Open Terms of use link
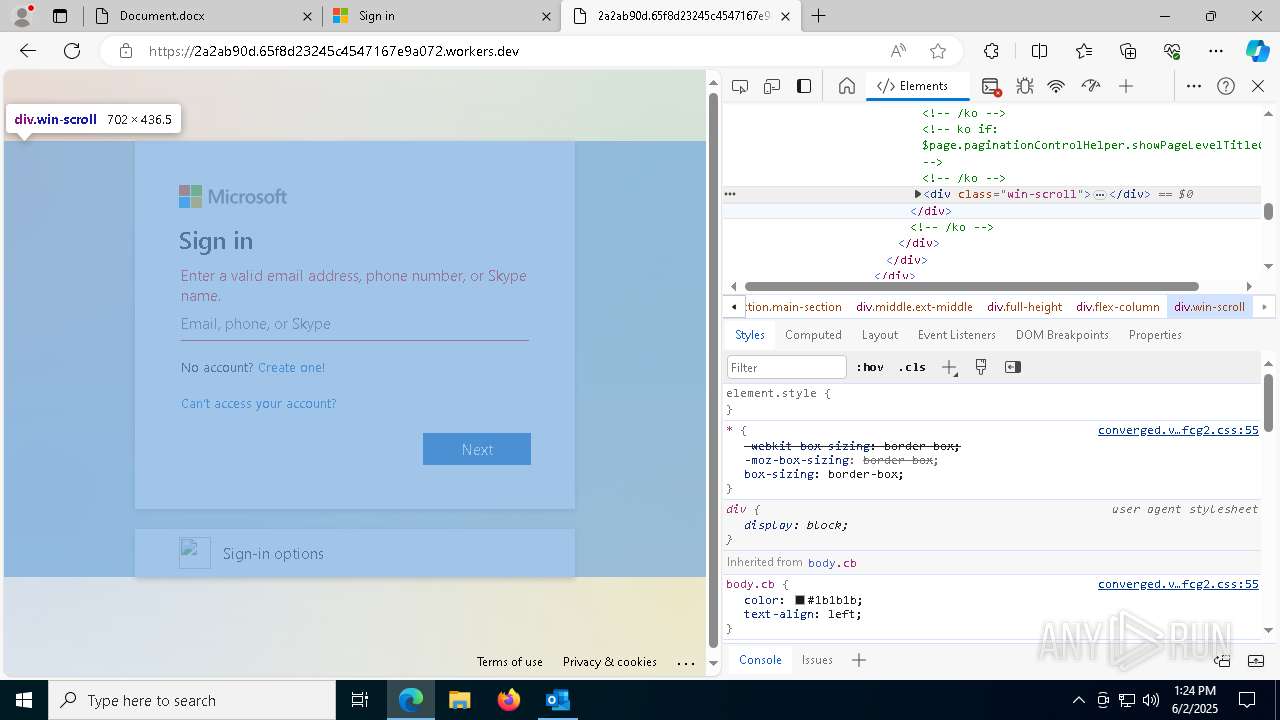The height and width of the screenshot is (720, 1280). [x=510, y=662]
